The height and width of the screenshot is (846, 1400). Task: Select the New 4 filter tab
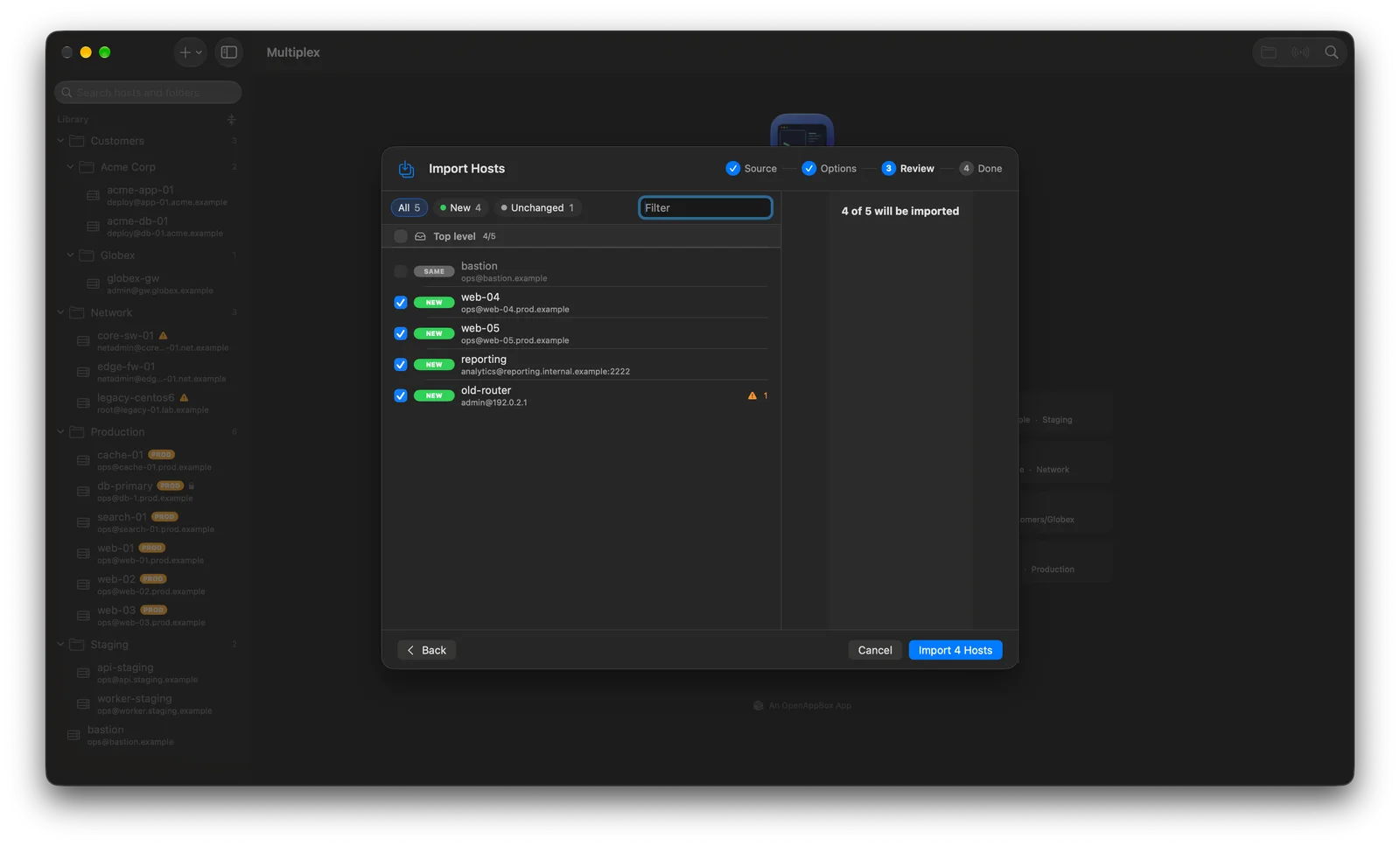[x=460, y=208]
